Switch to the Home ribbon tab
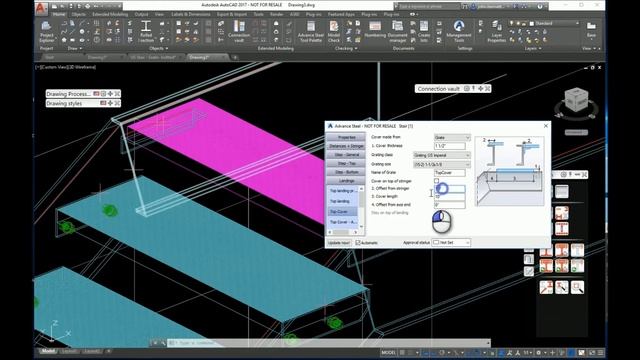 [59, 14]
